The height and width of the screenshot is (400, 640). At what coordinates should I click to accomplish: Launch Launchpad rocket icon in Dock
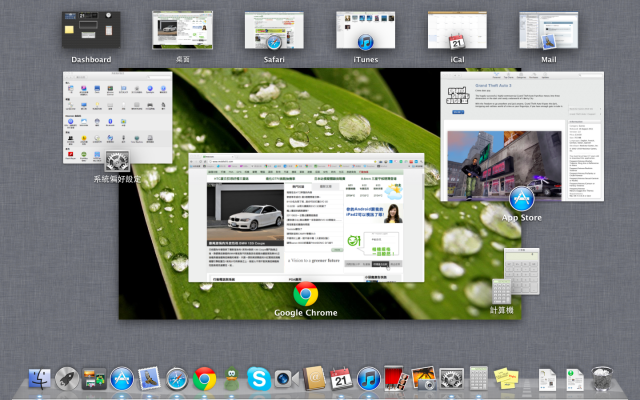[67, 378]
